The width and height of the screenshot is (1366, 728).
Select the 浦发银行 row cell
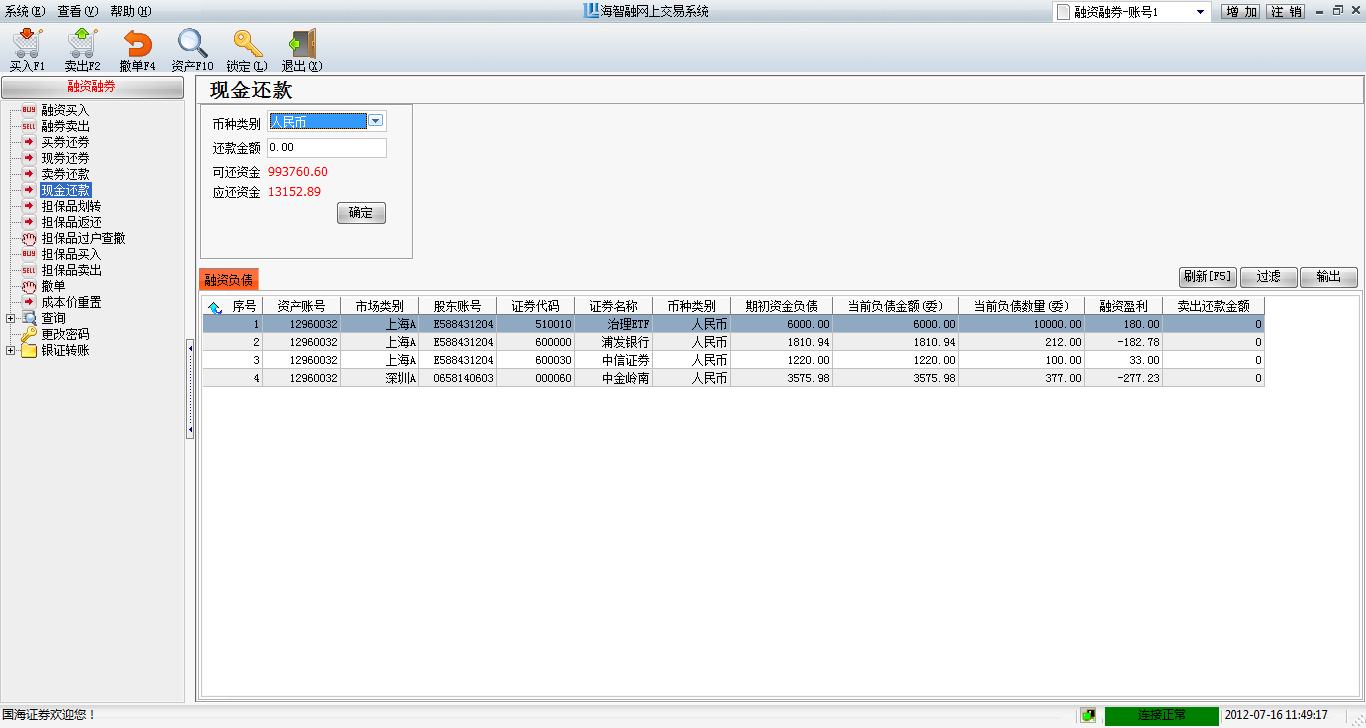point(613,342)
